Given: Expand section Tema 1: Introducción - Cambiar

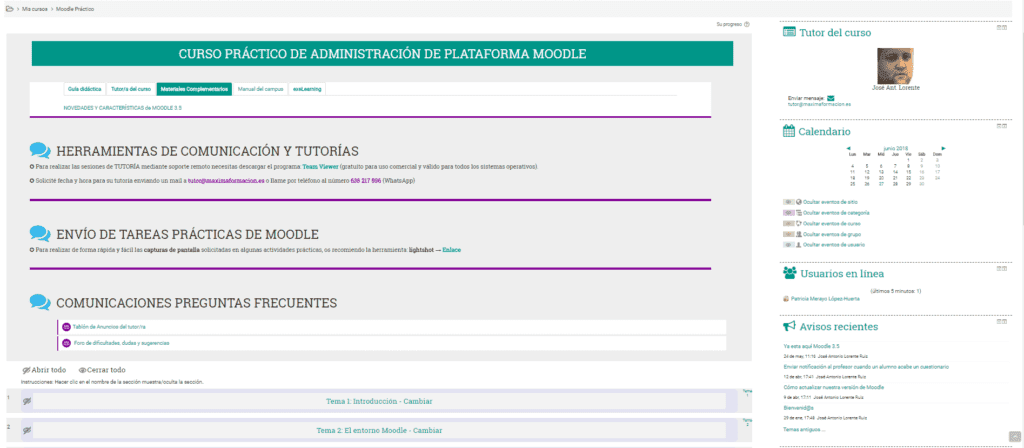Looking at the screenshot, I should pos(379,401).
